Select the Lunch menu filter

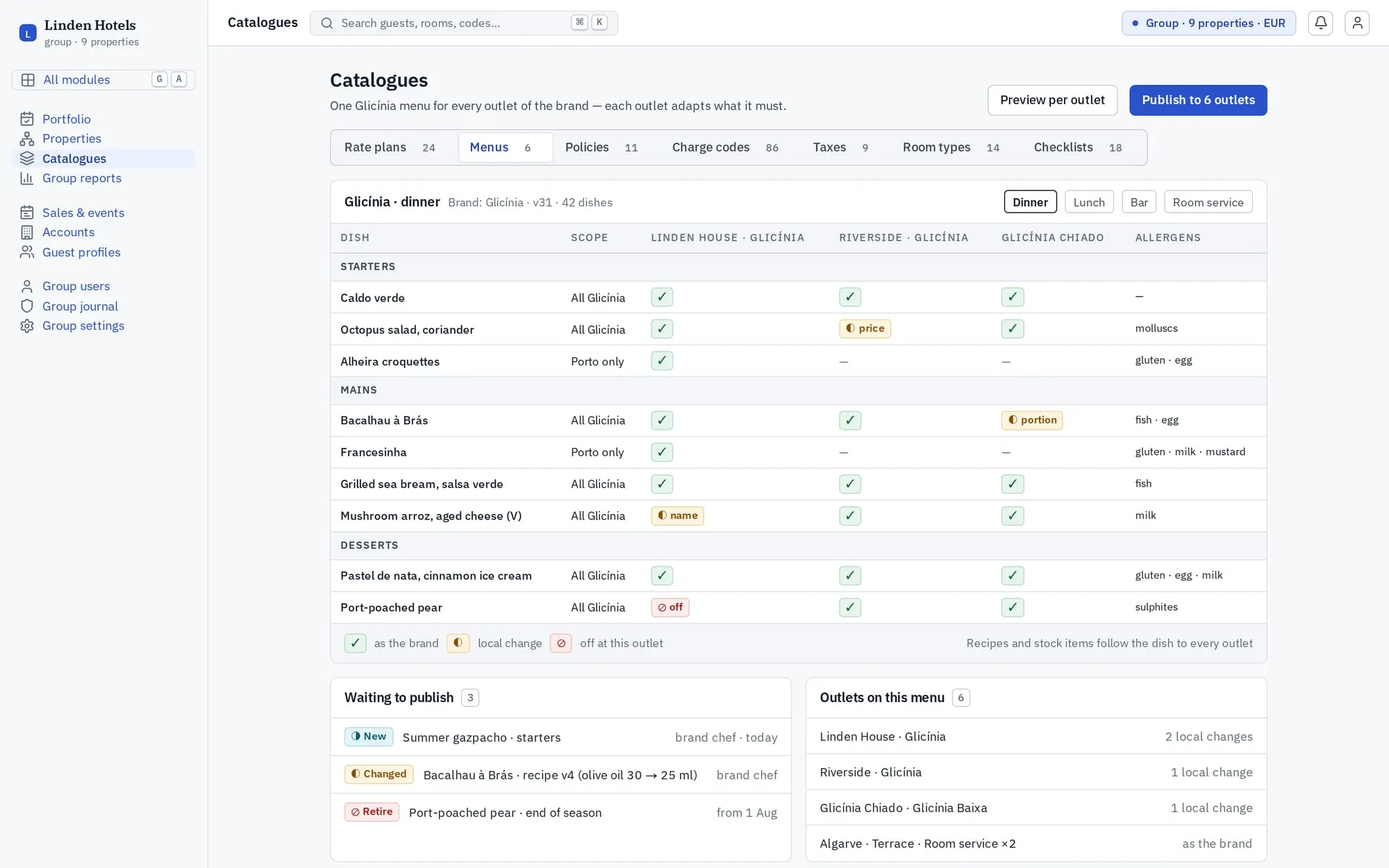pyautogui.click(x=1089, y=202)
